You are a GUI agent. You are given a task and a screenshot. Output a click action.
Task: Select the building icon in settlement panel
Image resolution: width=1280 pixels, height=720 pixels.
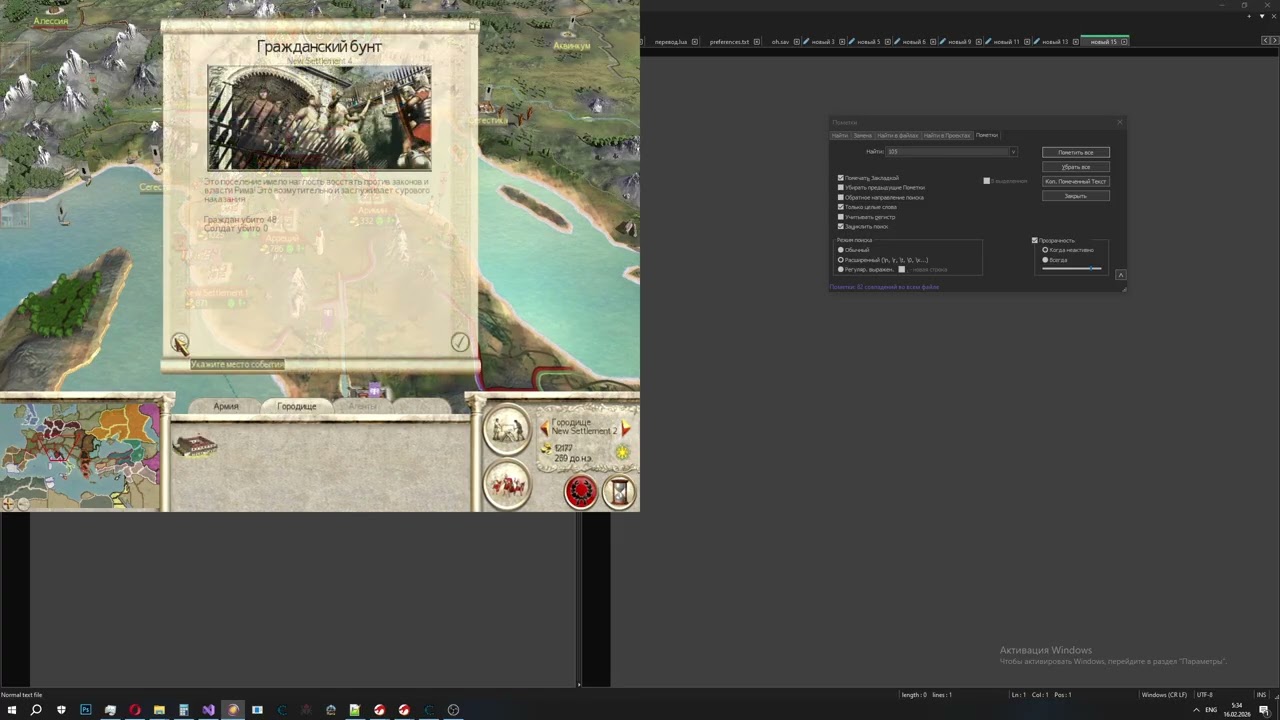pos(195,447)
